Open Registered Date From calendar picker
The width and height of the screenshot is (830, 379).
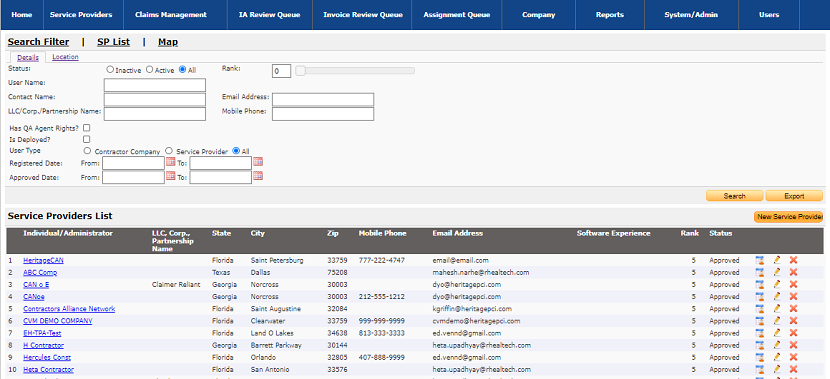[170, 162]
